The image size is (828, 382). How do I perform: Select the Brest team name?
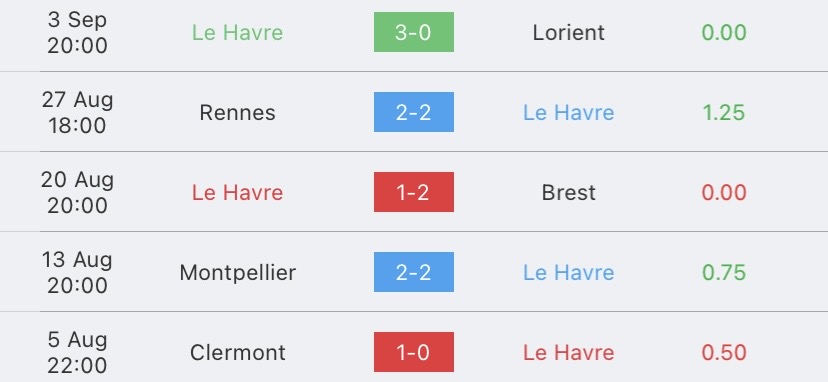tap(568, 192)
